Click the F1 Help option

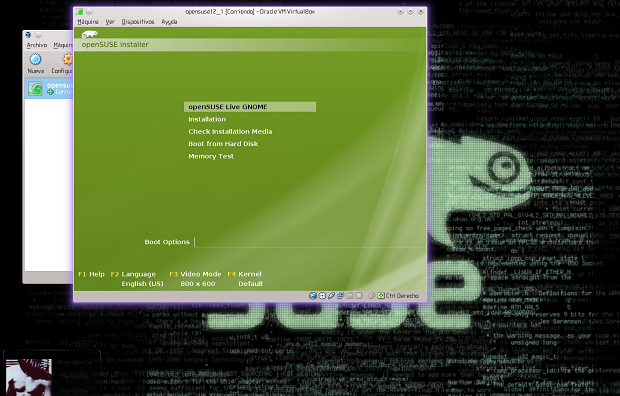pyautogui.click(x=91, y=274)
